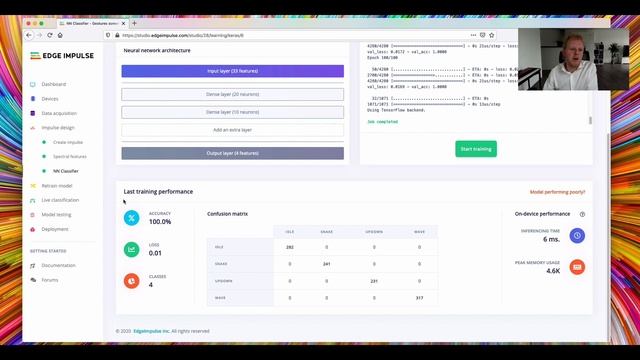Click the Documentation icon
640x360 pixels.
point(33,266)
